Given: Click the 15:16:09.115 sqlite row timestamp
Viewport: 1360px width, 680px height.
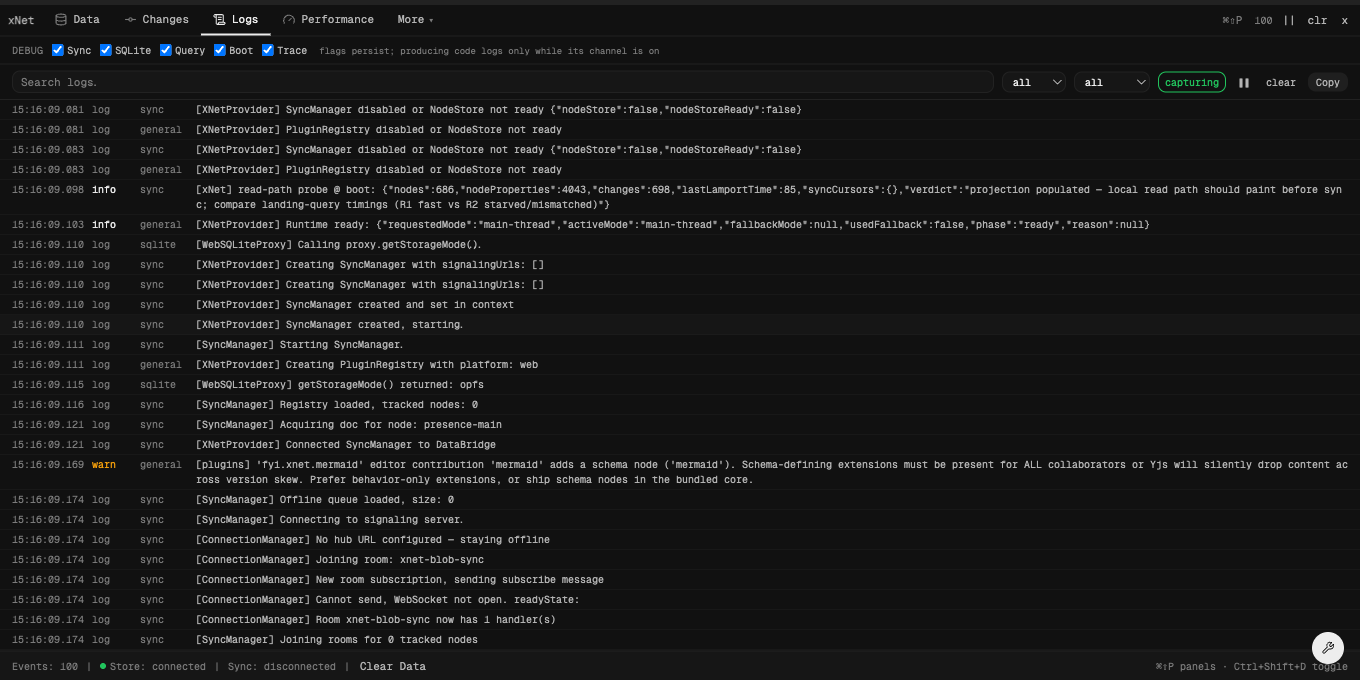Looking at the screenshot, I should 48,385.
